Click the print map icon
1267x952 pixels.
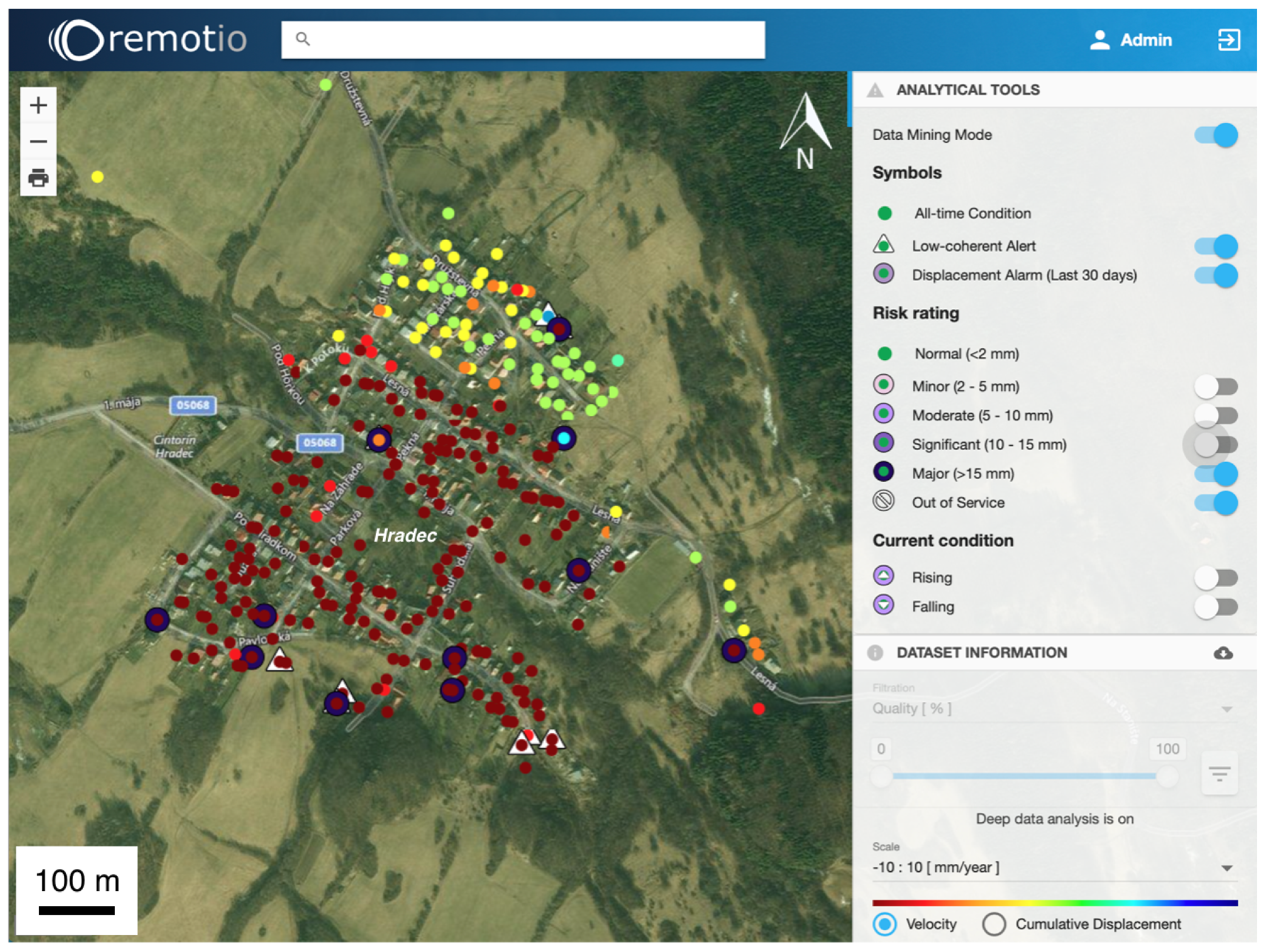click(38, 178)
